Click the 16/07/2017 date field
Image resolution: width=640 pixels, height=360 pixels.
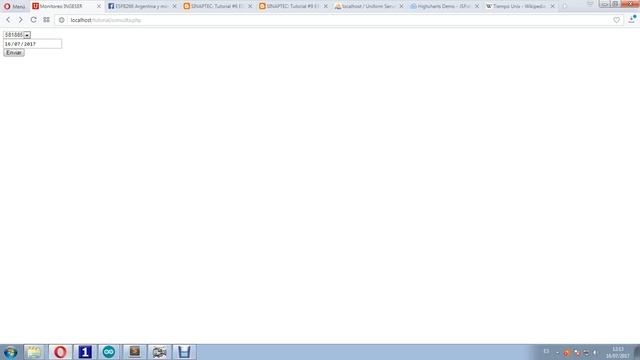point(33,44)
